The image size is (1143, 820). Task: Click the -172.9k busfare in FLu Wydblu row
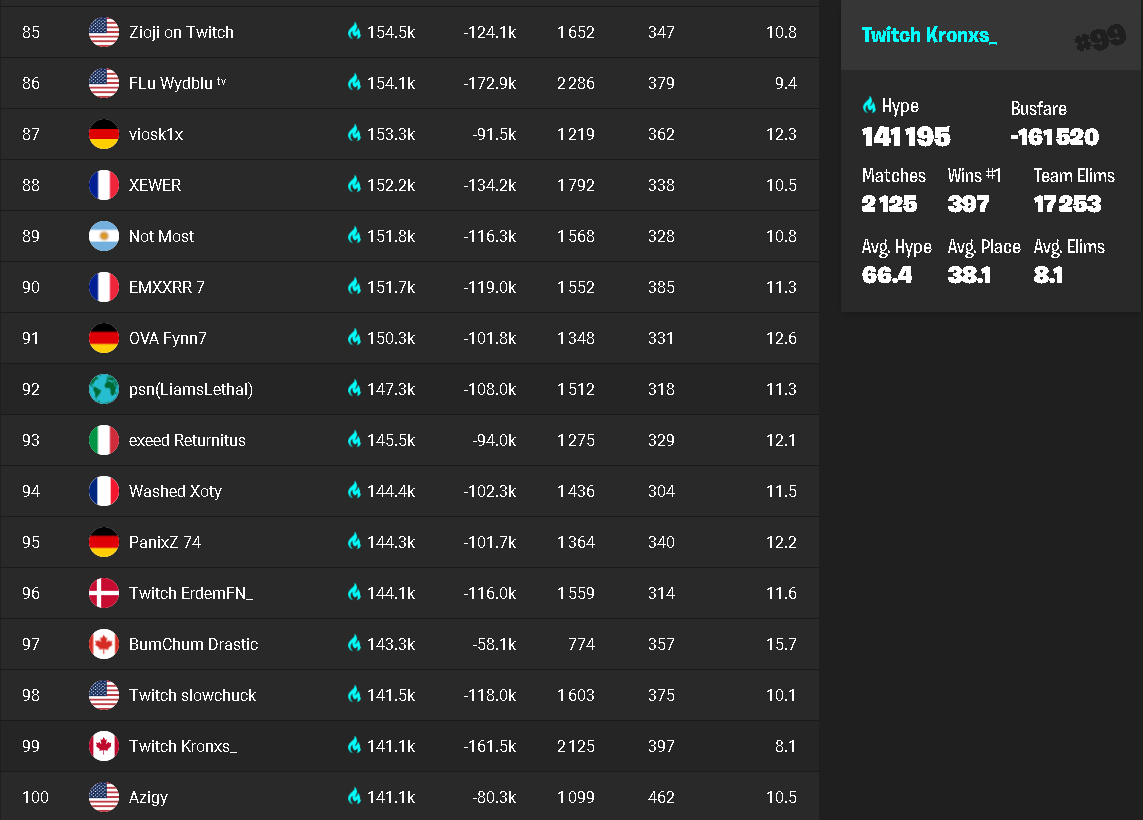point(489,83)
